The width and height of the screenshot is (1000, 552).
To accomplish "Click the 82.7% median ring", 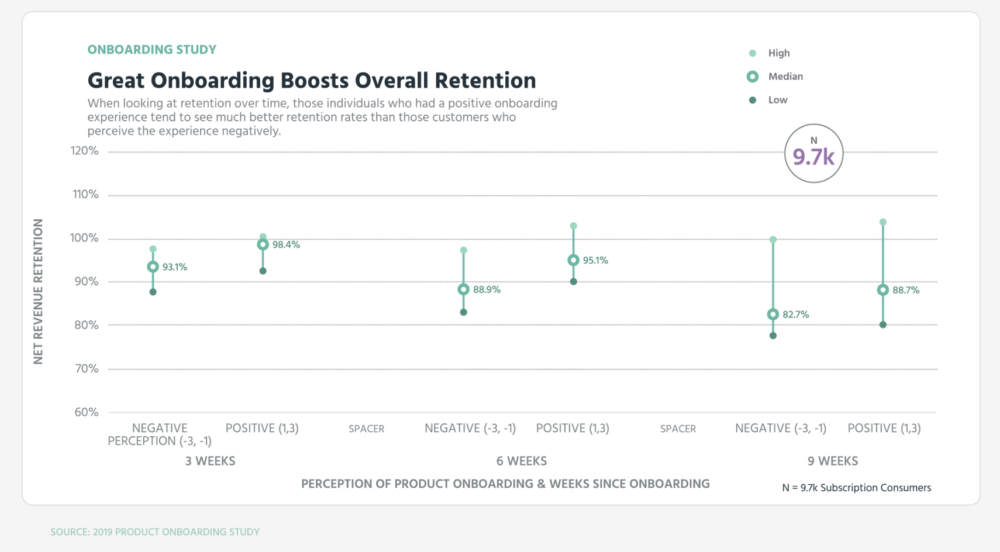I will pyautogui.click(x=773, y=314).
